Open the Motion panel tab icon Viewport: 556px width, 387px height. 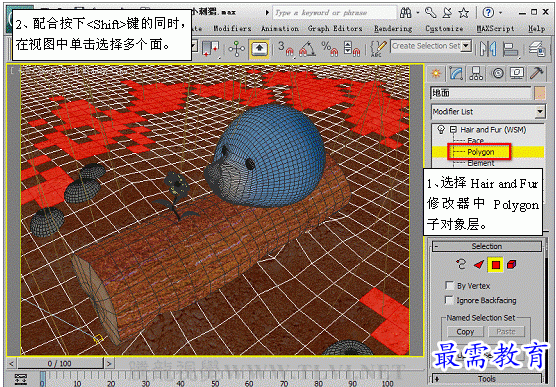[x=497, y=74]
